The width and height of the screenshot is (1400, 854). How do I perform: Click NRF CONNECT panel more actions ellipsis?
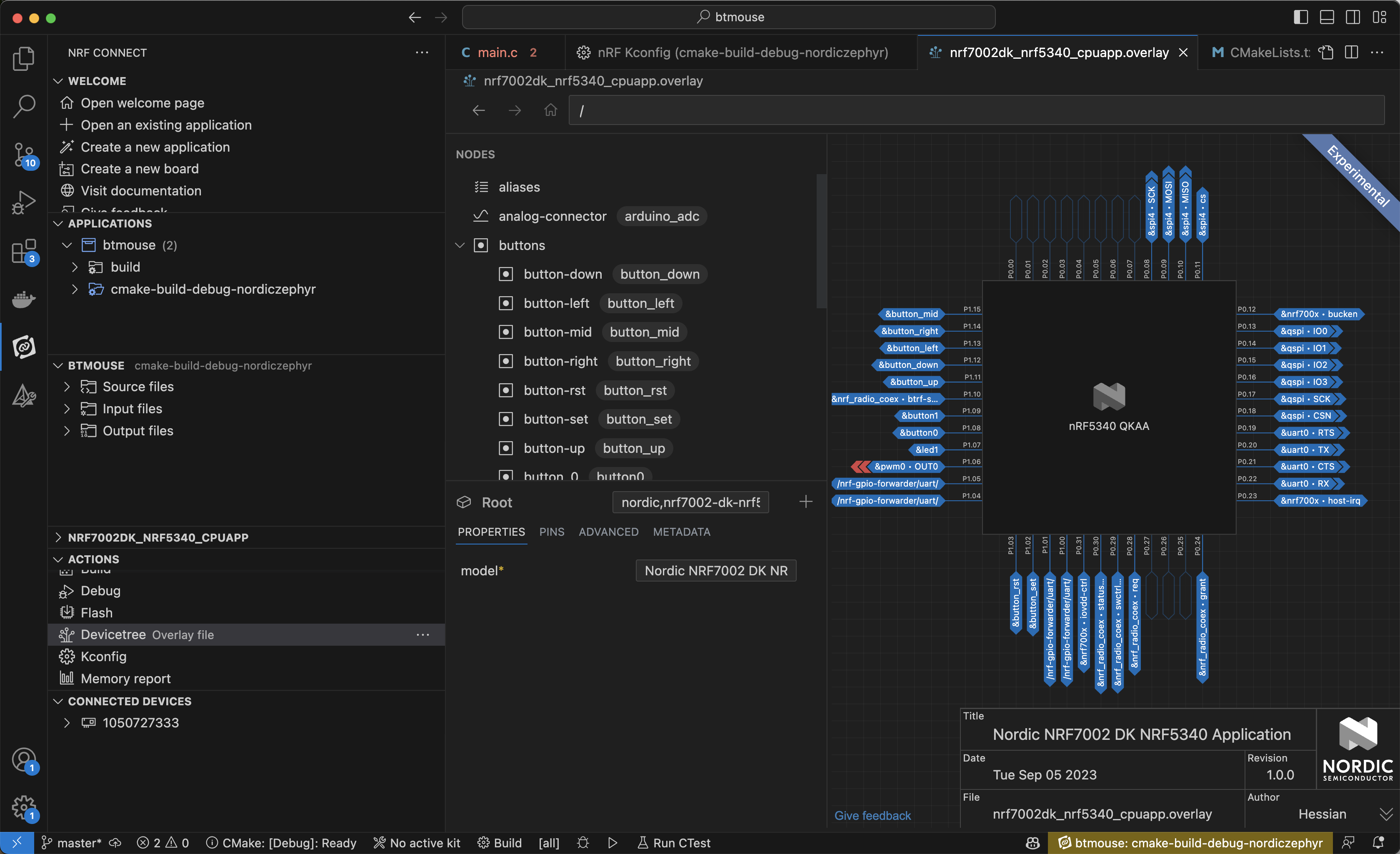tap(422, 52)
